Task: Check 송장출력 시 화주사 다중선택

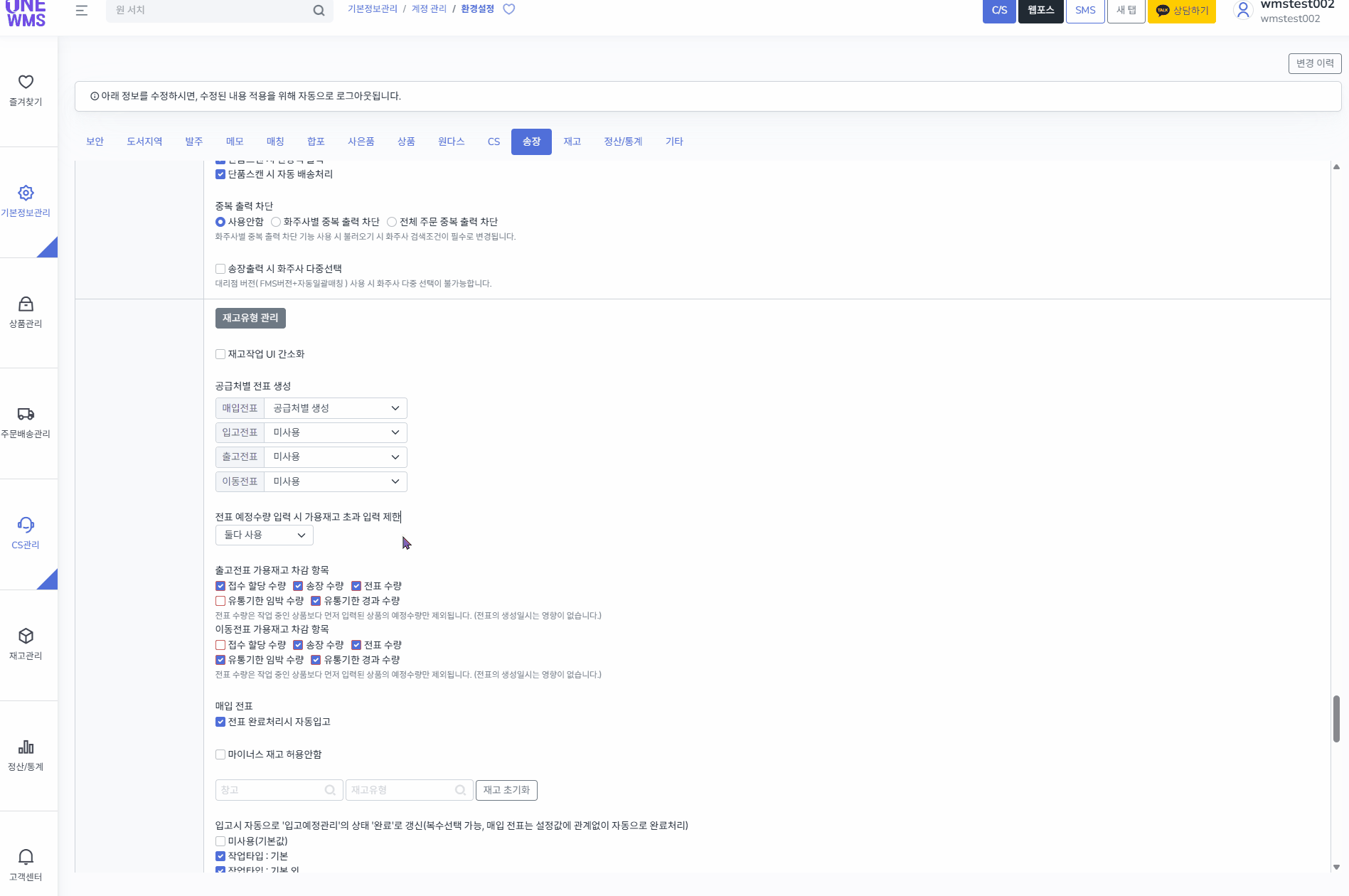Action: pos(220,269)
